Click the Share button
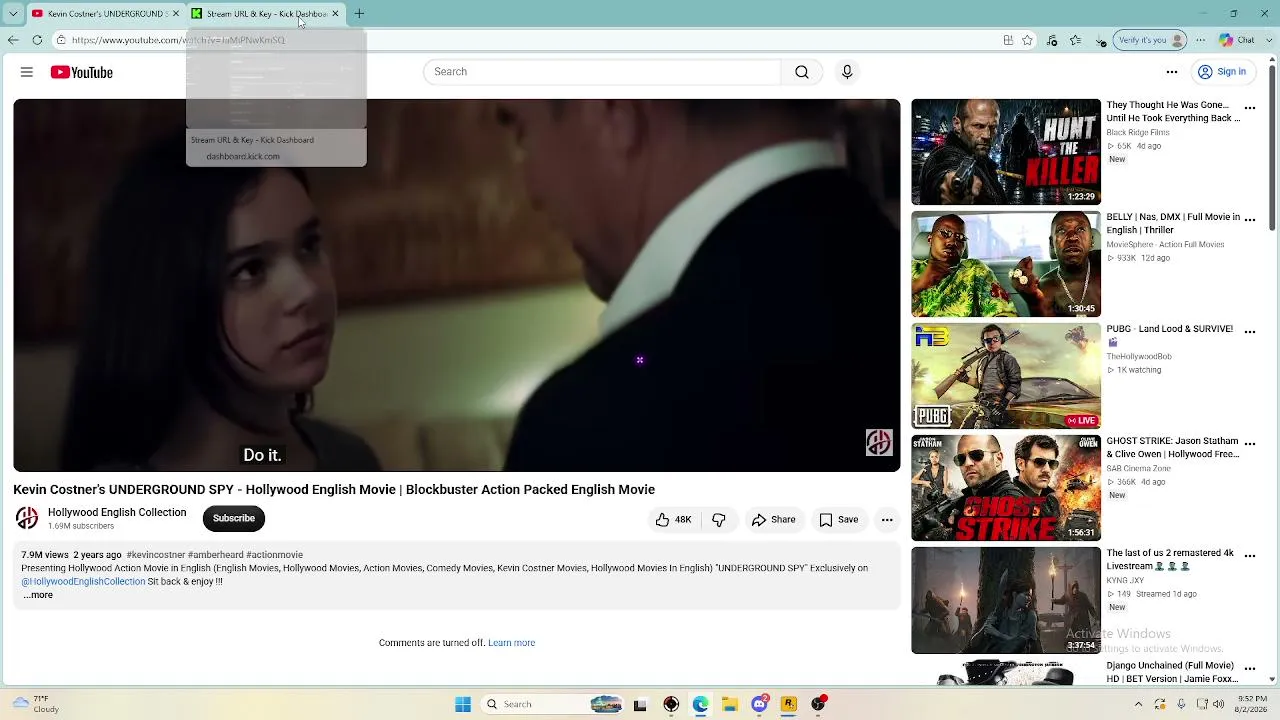 tap(774, 520)
